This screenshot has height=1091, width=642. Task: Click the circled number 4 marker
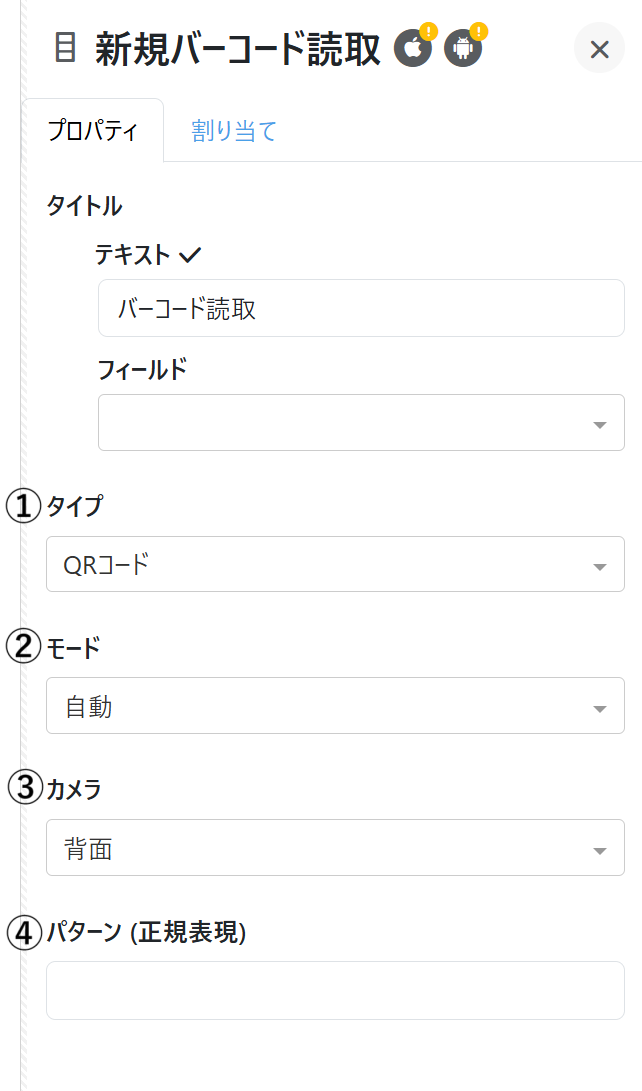(x=23, y=932)
